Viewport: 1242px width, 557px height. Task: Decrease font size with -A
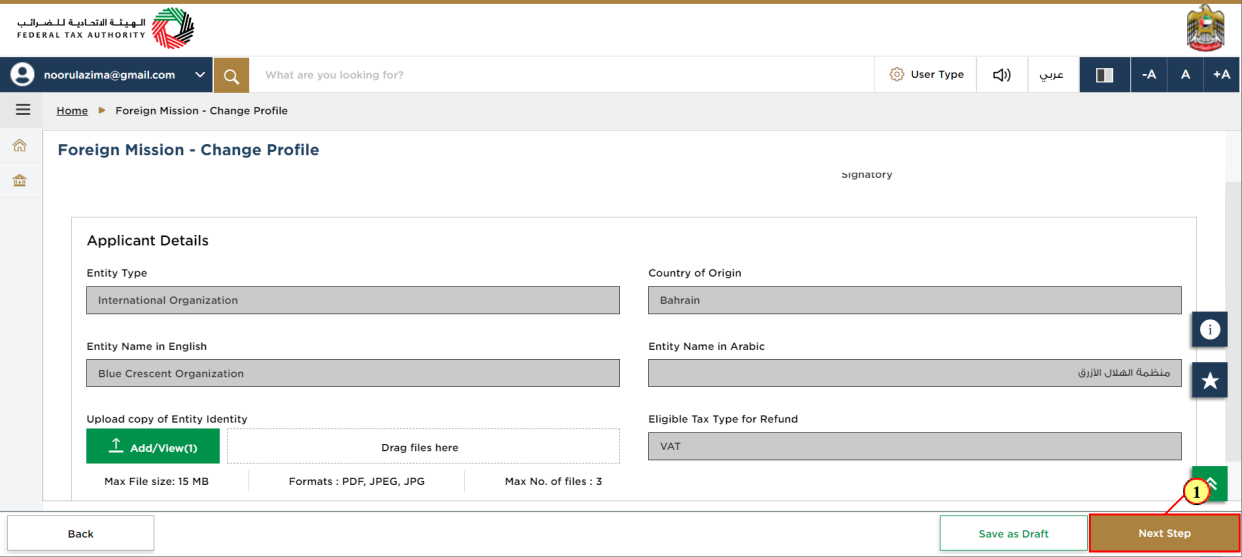point(1149,75)
